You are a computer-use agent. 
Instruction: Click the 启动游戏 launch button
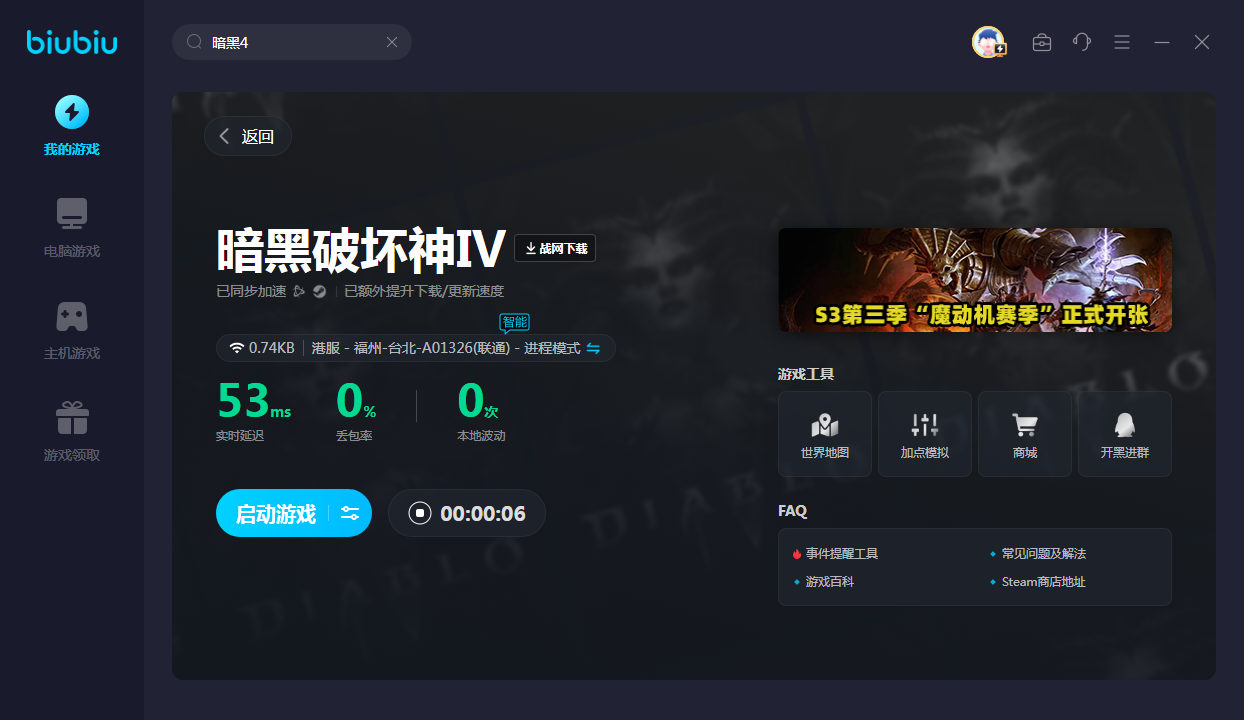(x=275, y=514)
